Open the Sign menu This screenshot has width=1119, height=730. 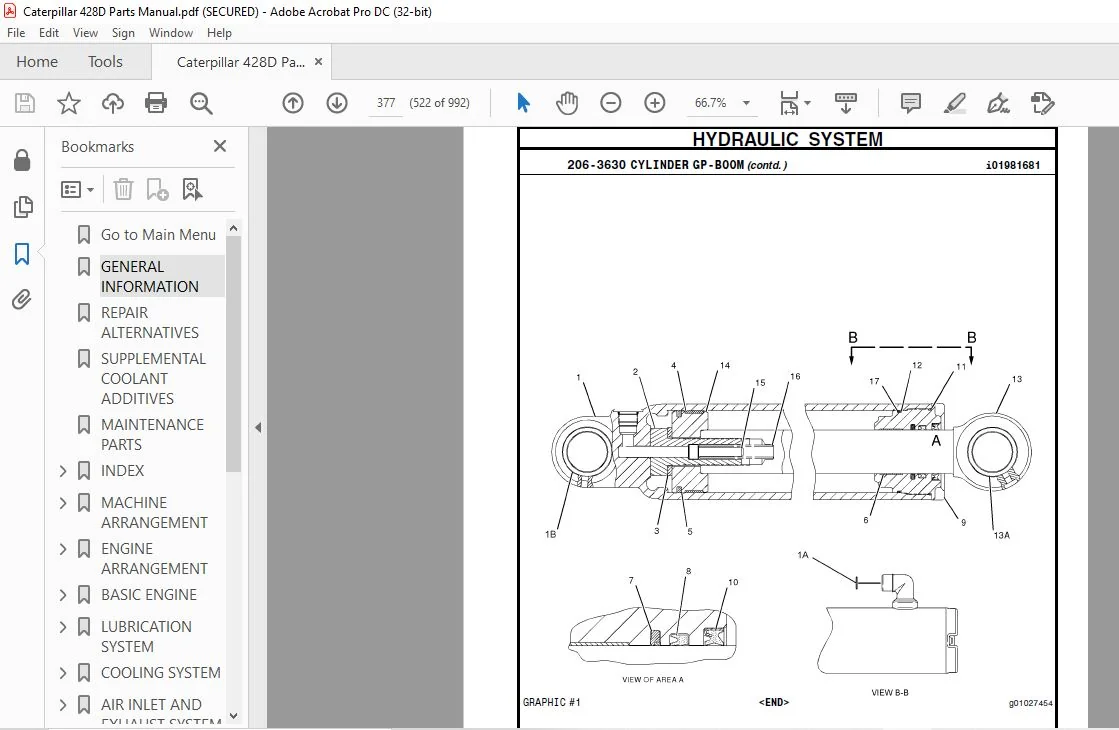[x=123, y=33]
